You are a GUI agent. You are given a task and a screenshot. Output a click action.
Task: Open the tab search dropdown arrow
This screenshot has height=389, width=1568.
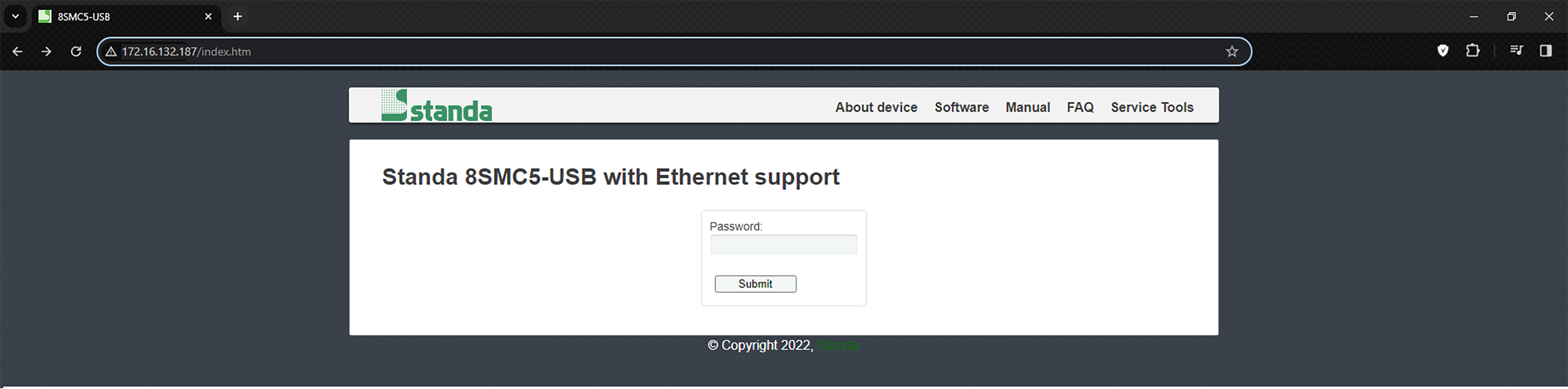click(15, 16)
